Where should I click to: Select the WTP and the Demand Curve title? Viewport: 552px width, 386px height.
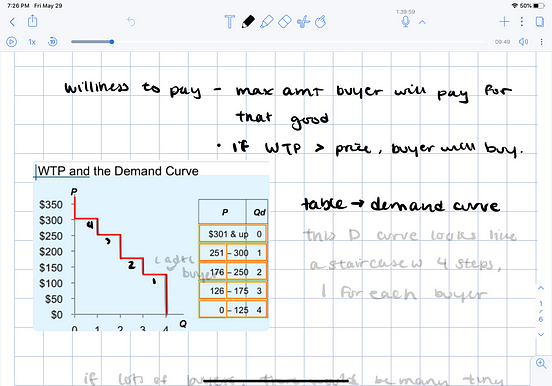[x=118, y=171]
